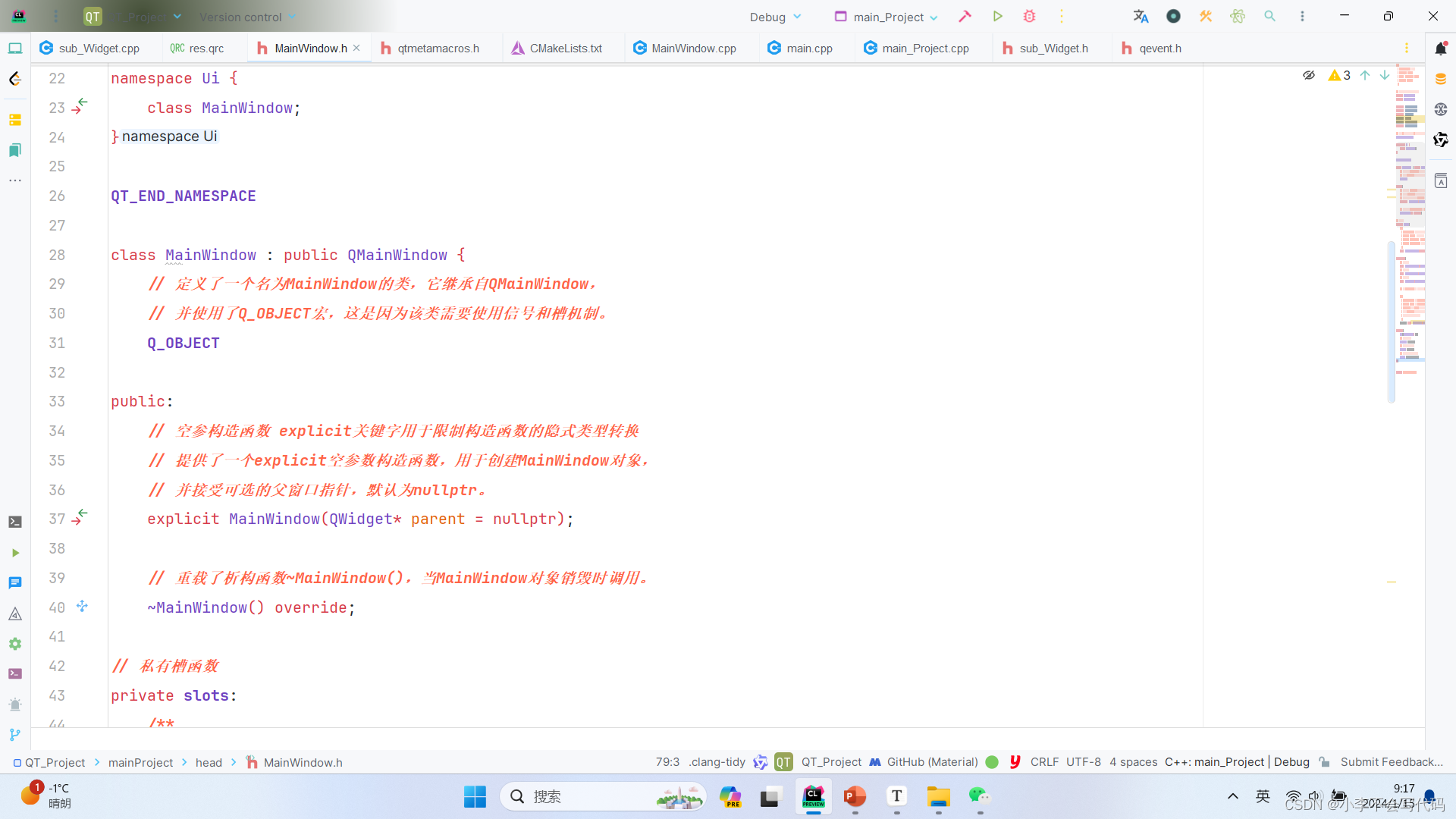Click the taskbar search box

pos(604,796)
